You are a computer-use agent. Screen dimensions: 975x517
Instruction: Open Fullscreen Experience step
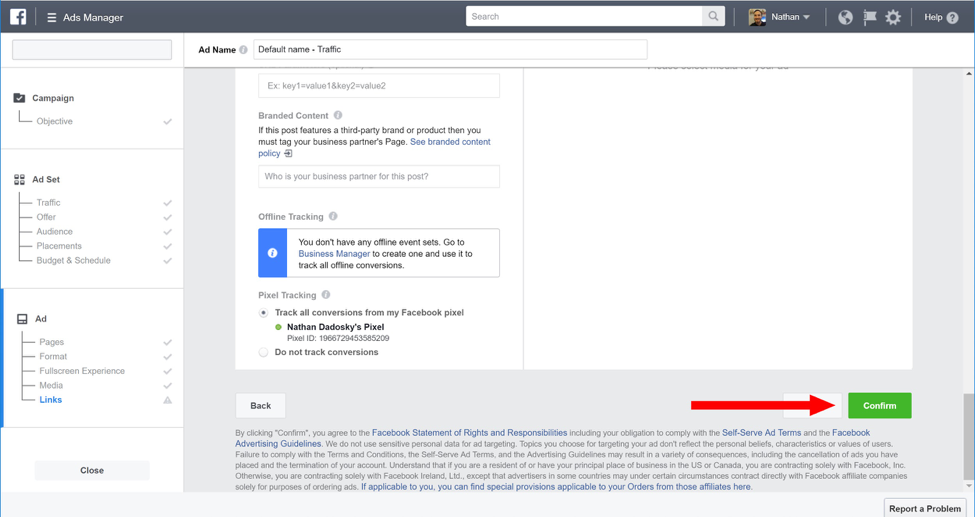click(82, 371)
